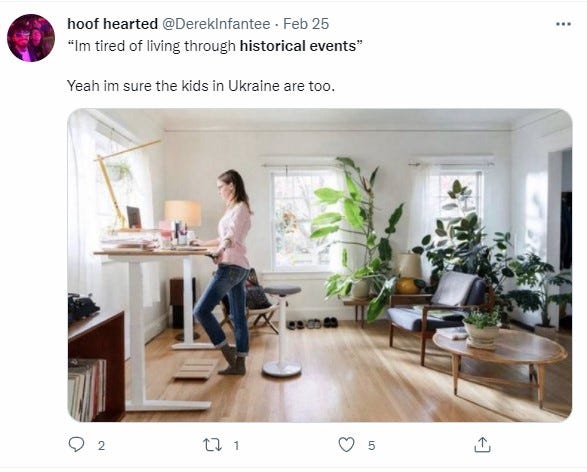Open the attached standing desk photo
Viewport: 587px width, 472px height.
click(x=320, y=265)
